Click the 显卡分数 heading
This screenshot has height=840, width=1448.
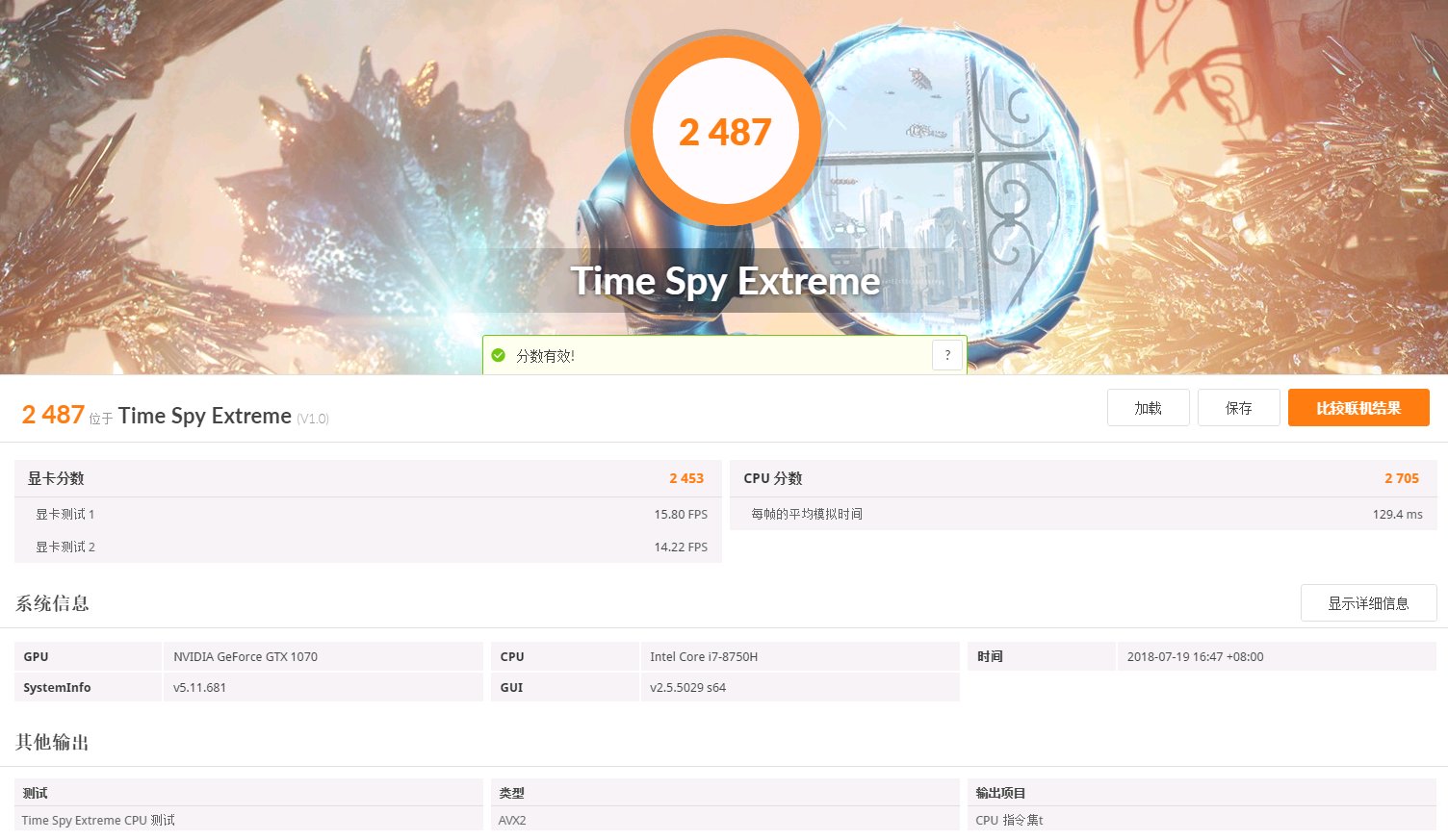pyautogui.click(x=56, y=478)
